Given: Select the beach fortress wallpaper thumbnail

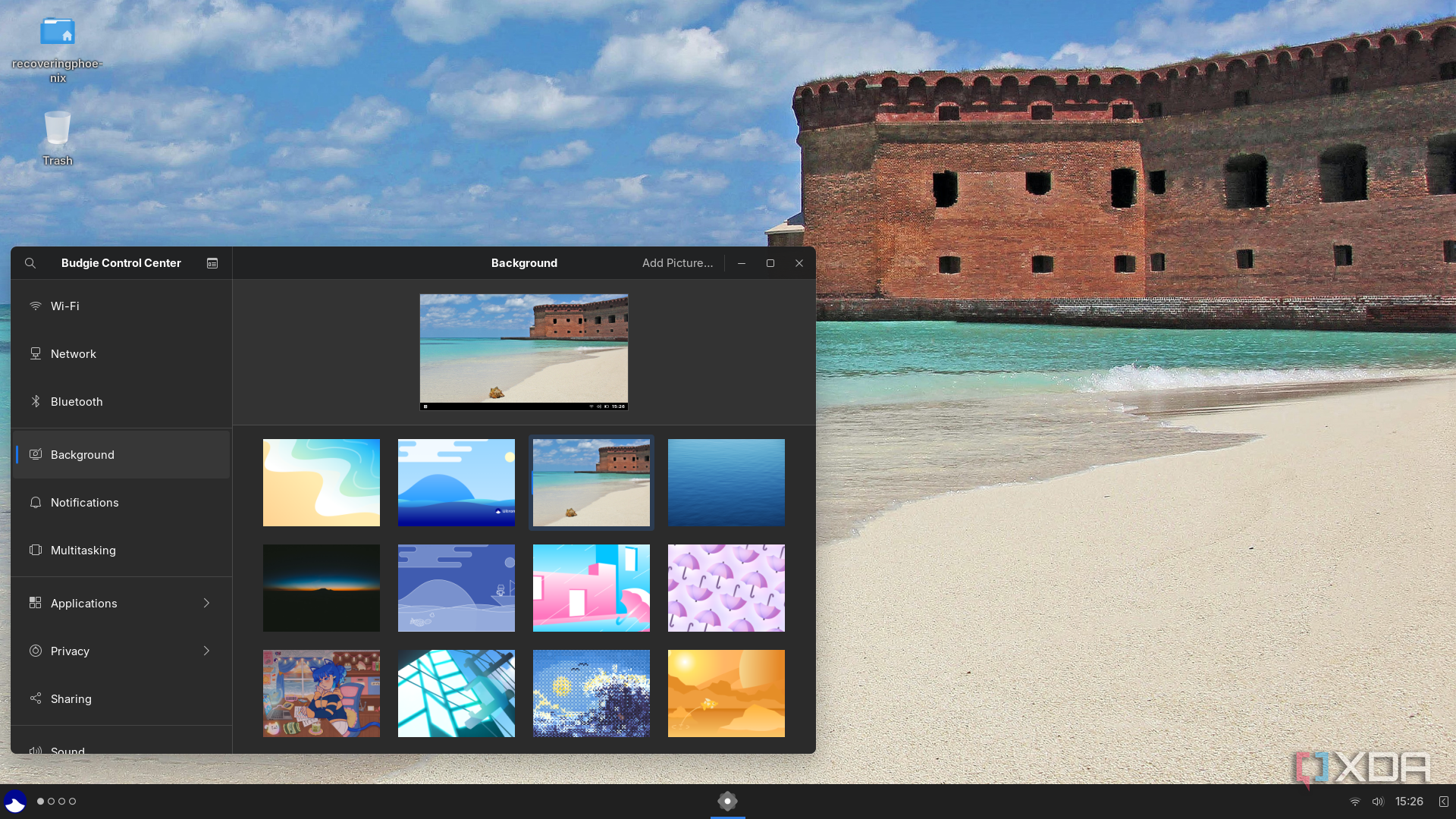Looking at the screenshot, I should pos(591,482).
